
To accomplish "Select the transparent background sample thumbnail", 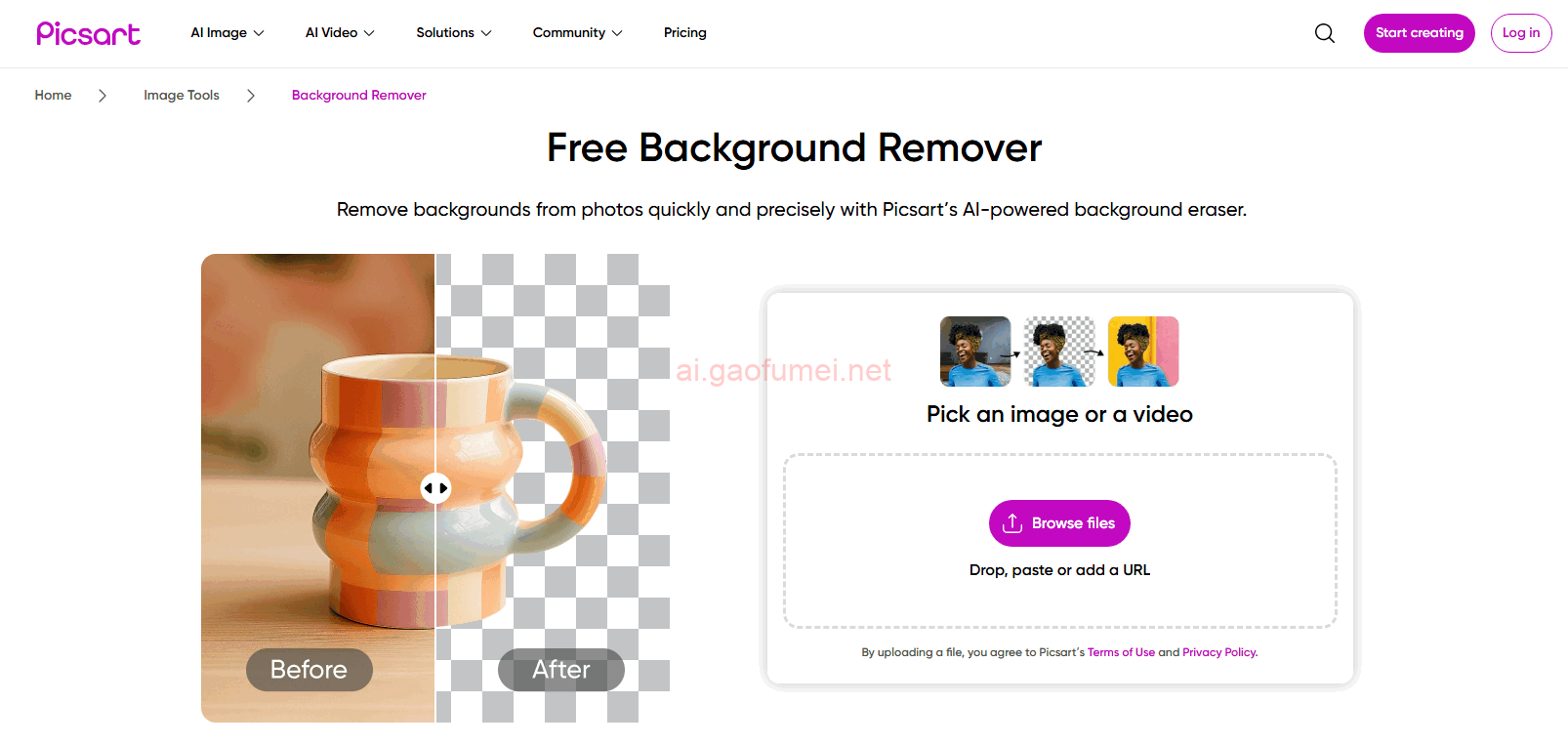I will tap(1059, 352).
